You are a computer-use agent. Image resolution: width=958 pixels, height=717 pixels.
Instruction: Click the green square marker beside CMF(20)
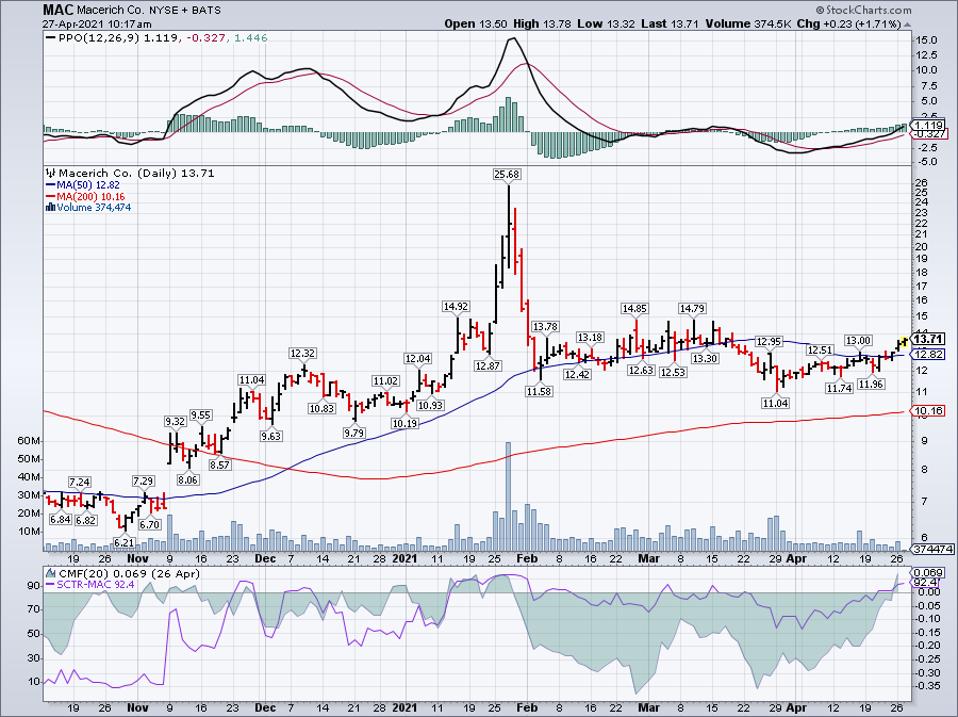(50, 574)
